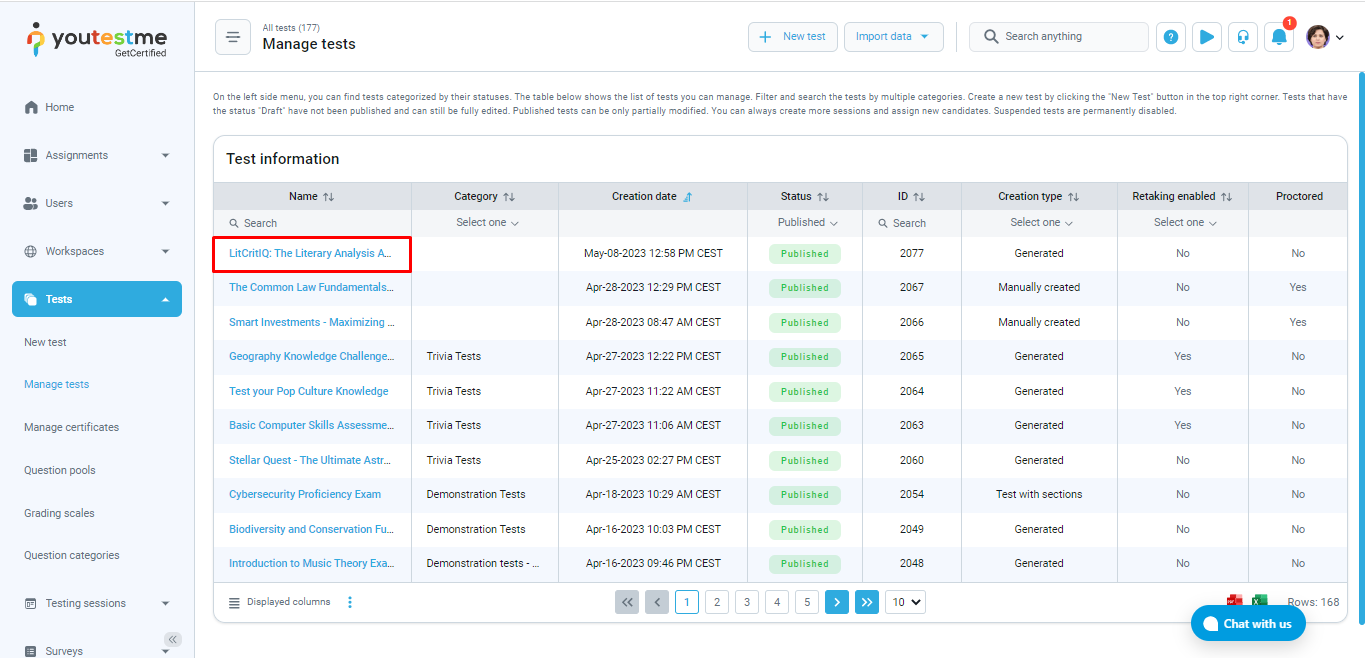The height and width of the screenshot is (658, 1365).
Task: Open the Cybersecurity Proficiency Exam link
Action: [305, 494]
